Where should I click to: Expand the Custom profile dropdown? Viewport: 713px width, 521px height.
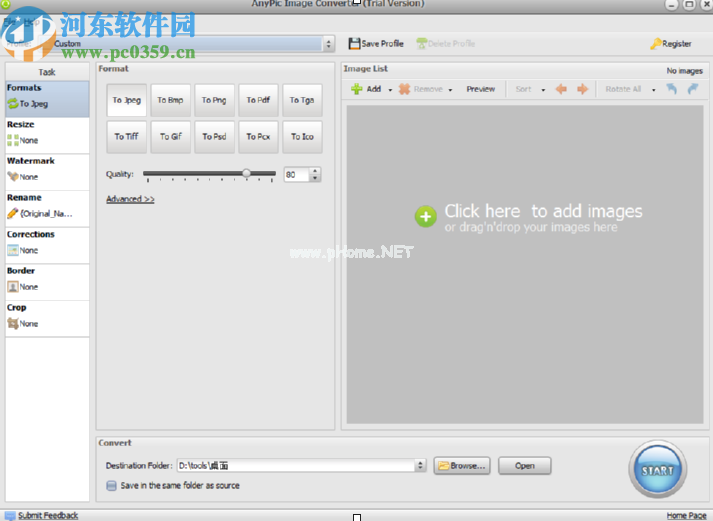328,44
